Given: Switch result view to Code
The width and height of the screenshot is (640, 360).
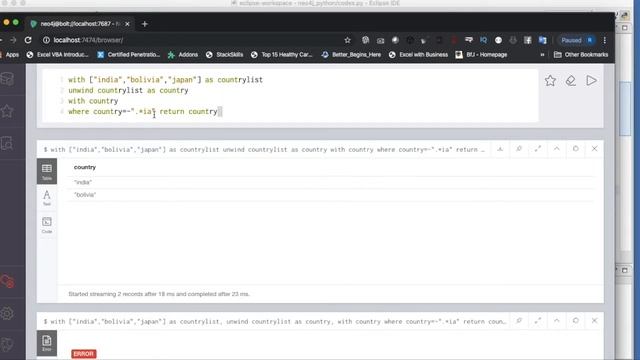Looking at the screenshot, I should click(47, 225).
